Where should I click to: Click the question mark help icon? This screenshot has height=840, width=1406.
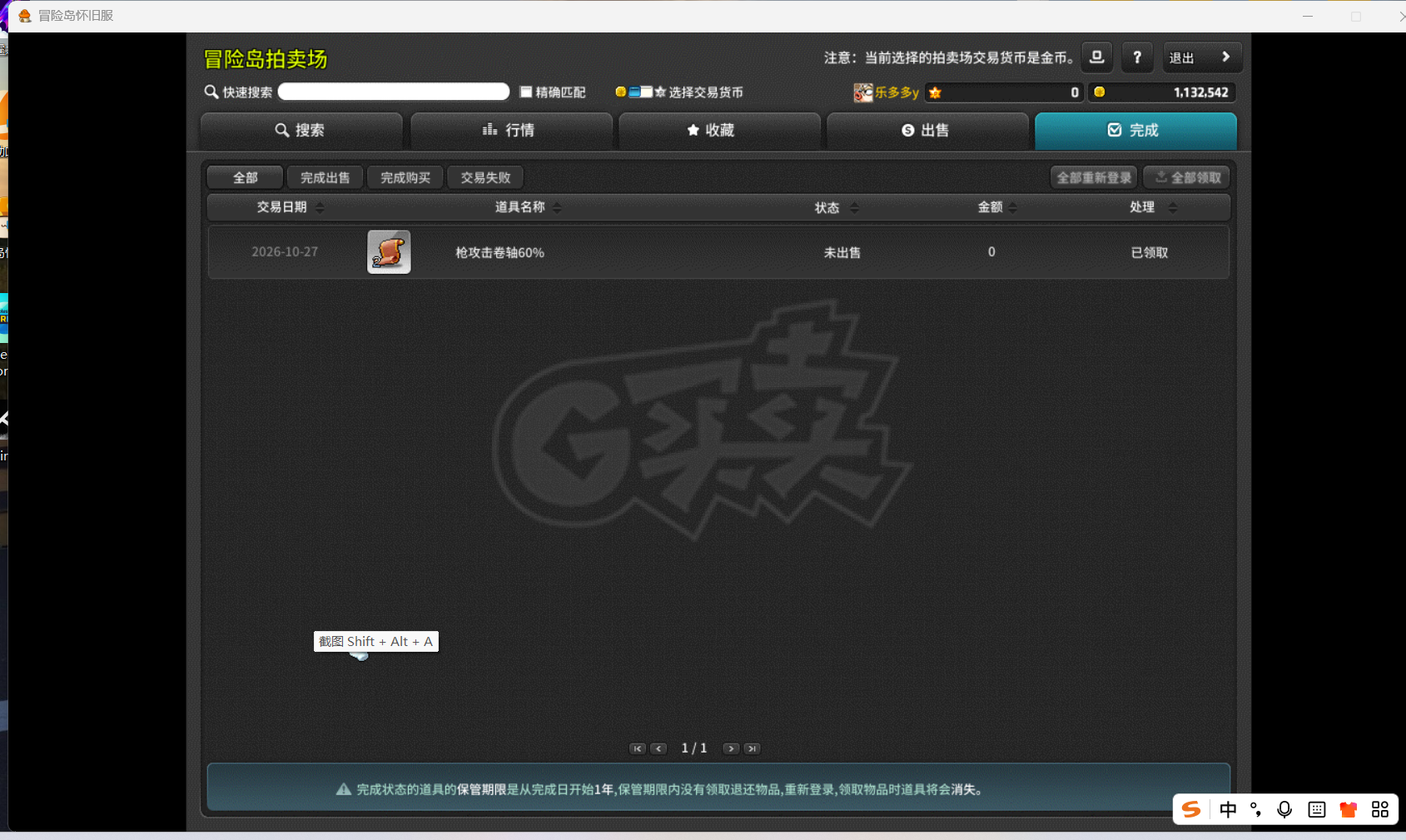(1137, 57)
